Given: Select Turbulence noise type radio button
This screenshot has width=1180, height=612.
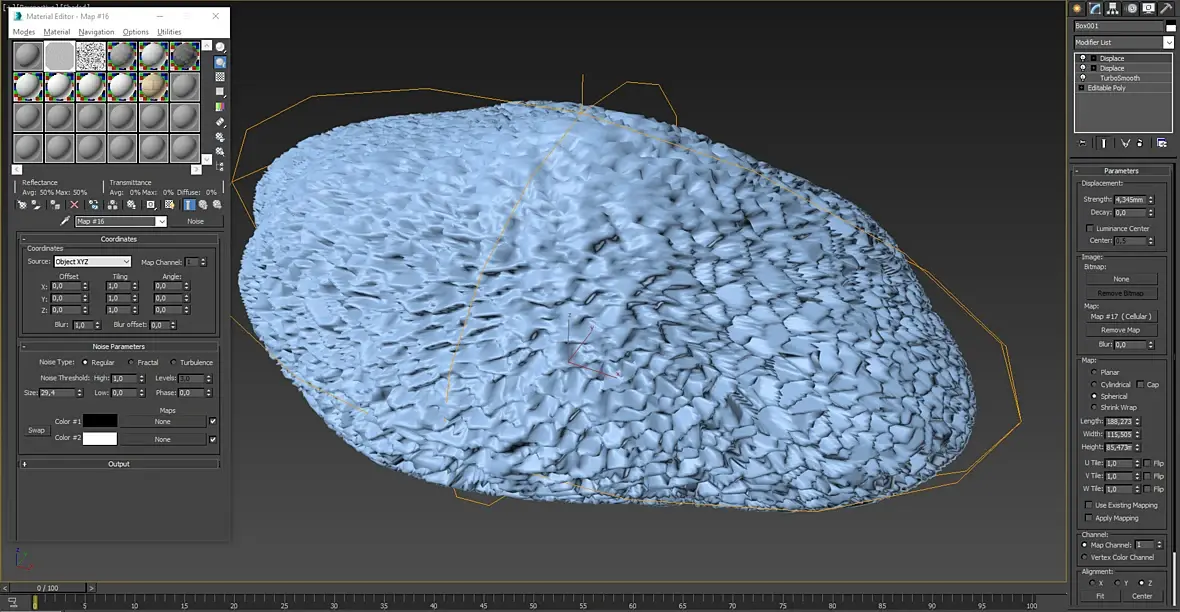Looking at the screenshot, I should pos(174,362).
